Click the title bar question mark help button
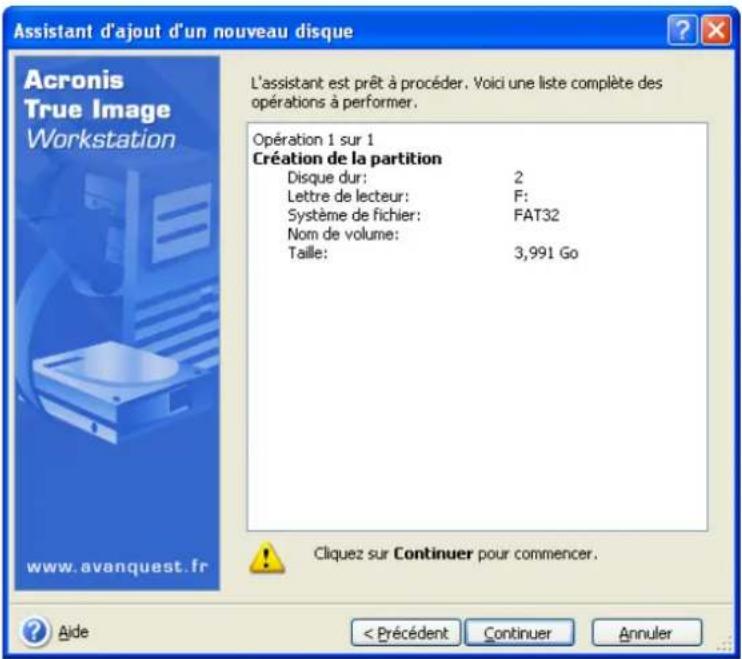 pos(682,31)
